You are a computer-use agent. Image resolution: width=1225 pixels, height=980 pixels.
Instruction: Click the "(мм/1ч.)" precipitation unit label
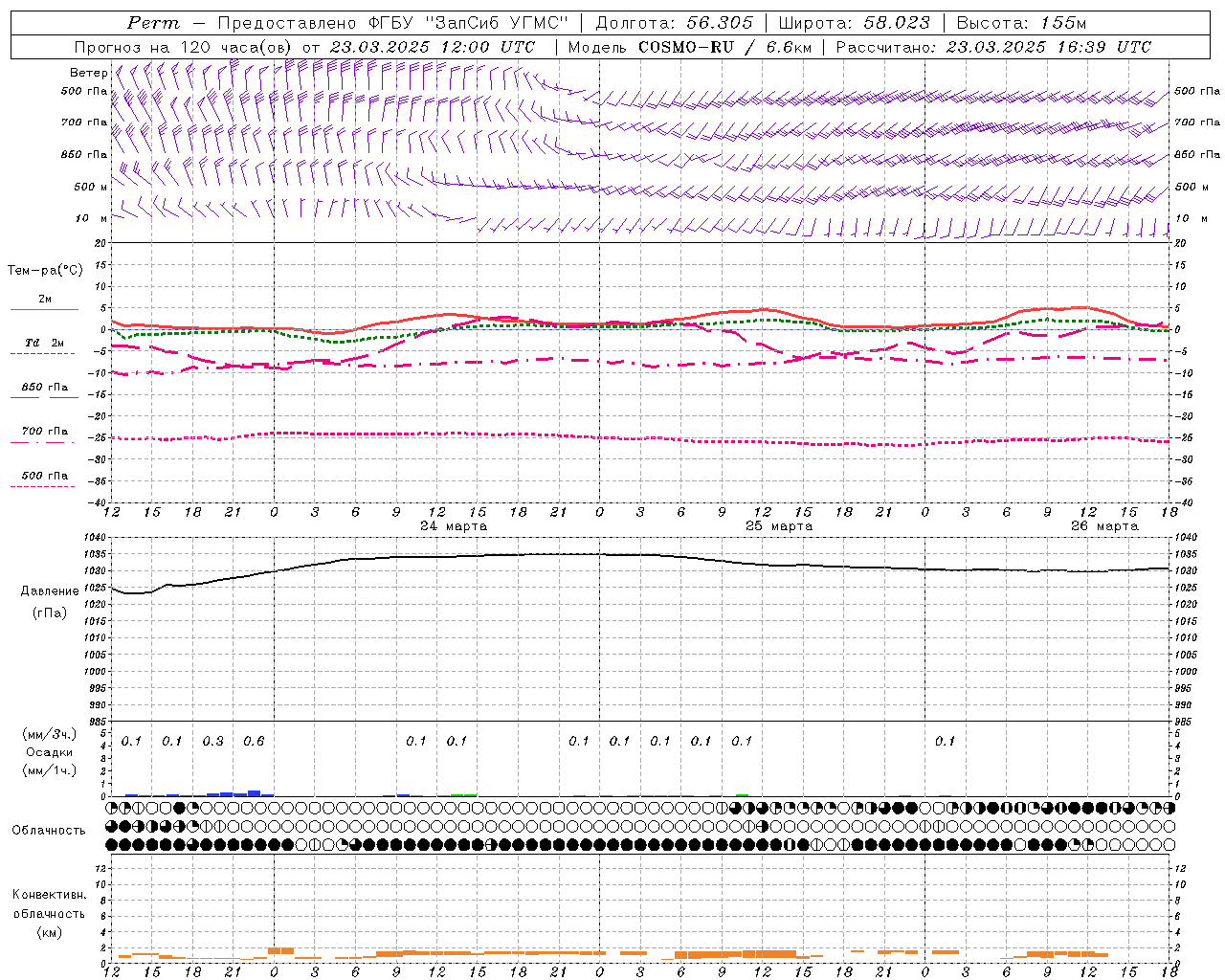click(50, 770)
